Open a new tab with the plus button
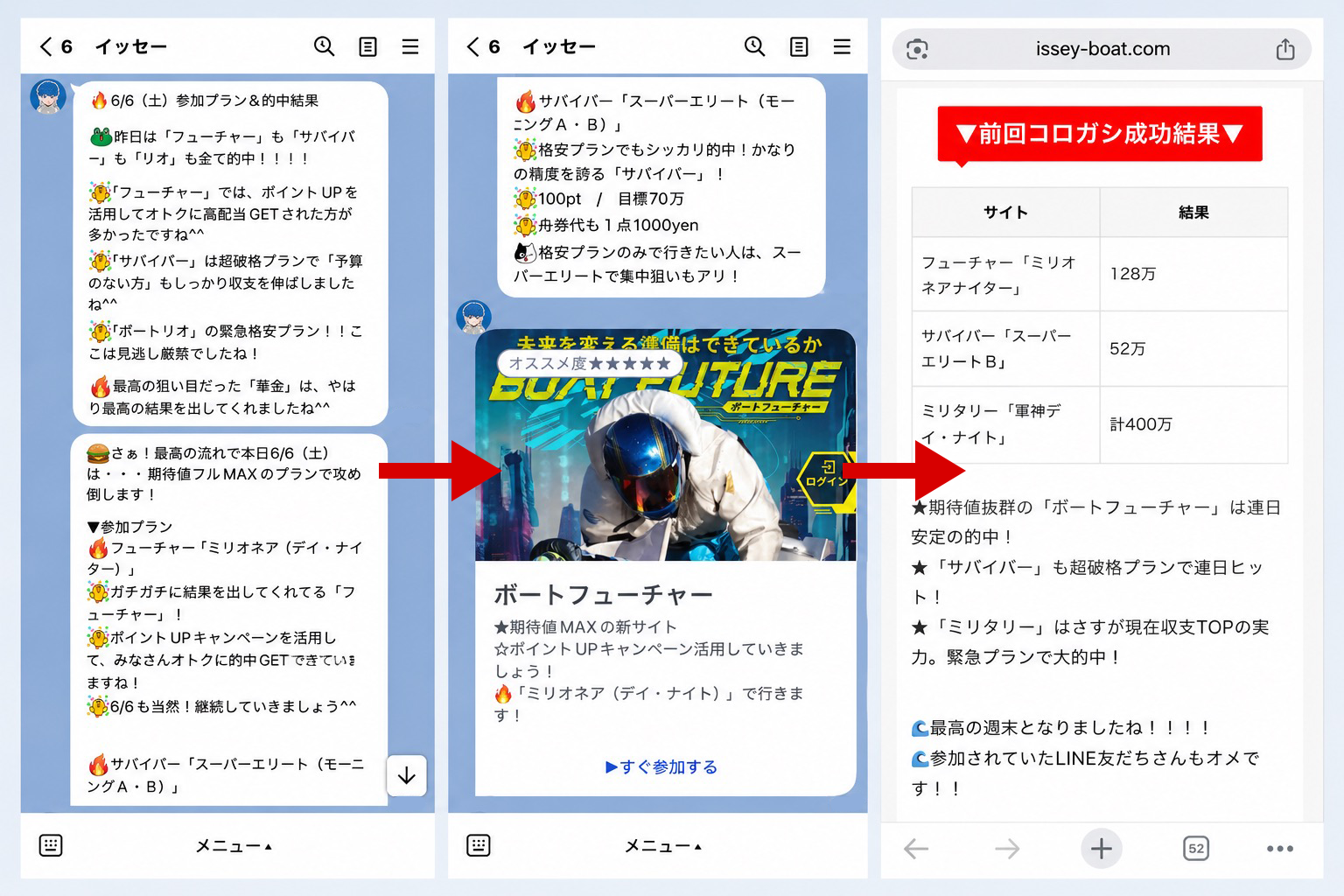The height and width of the screenshot is (896, 1344). tap(1102, 848)
